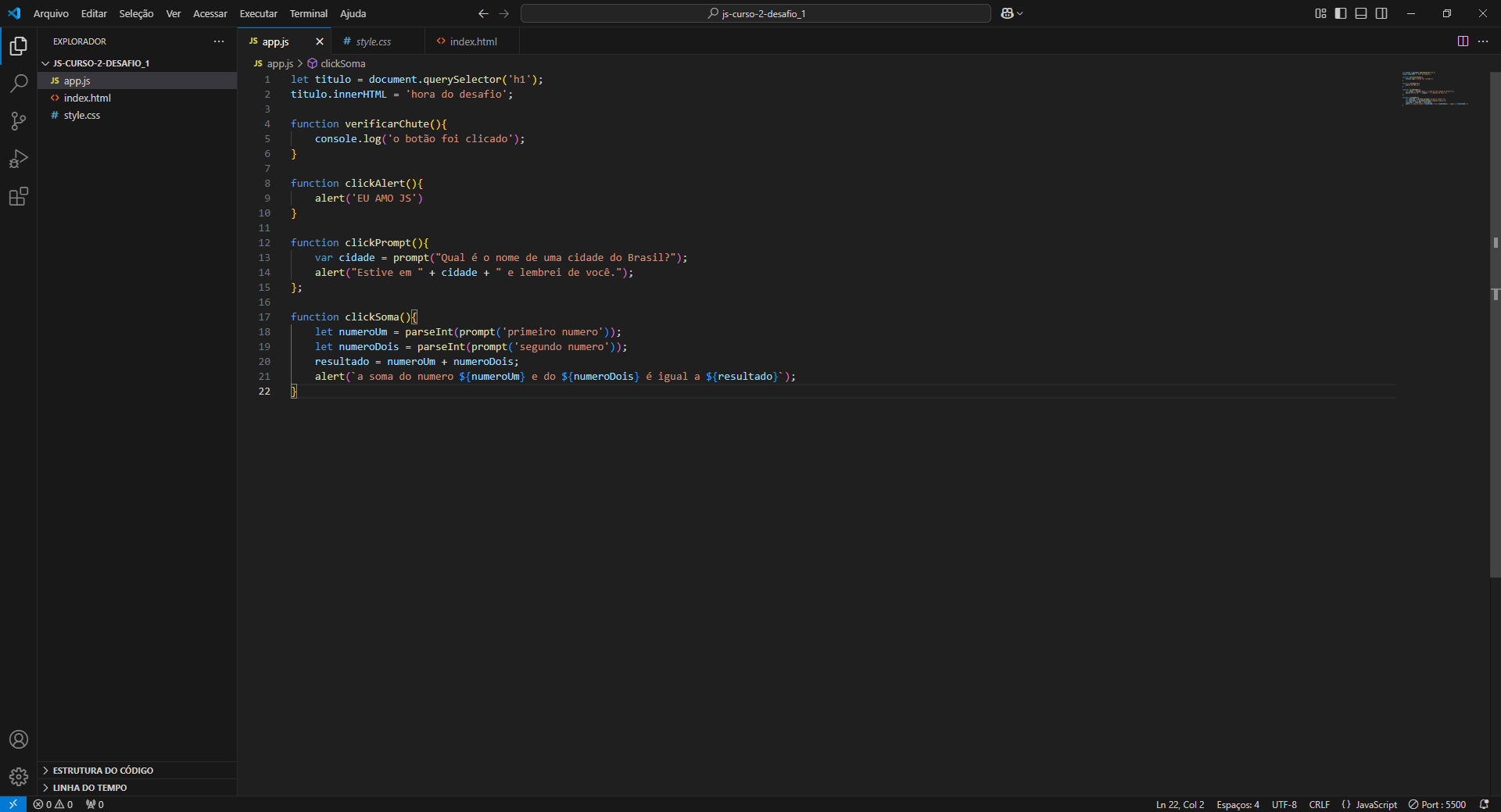The height and width of the screenshot is (812, 1501).
Task: Click the code minimap preview
Action: click(x=1435, y=88)
